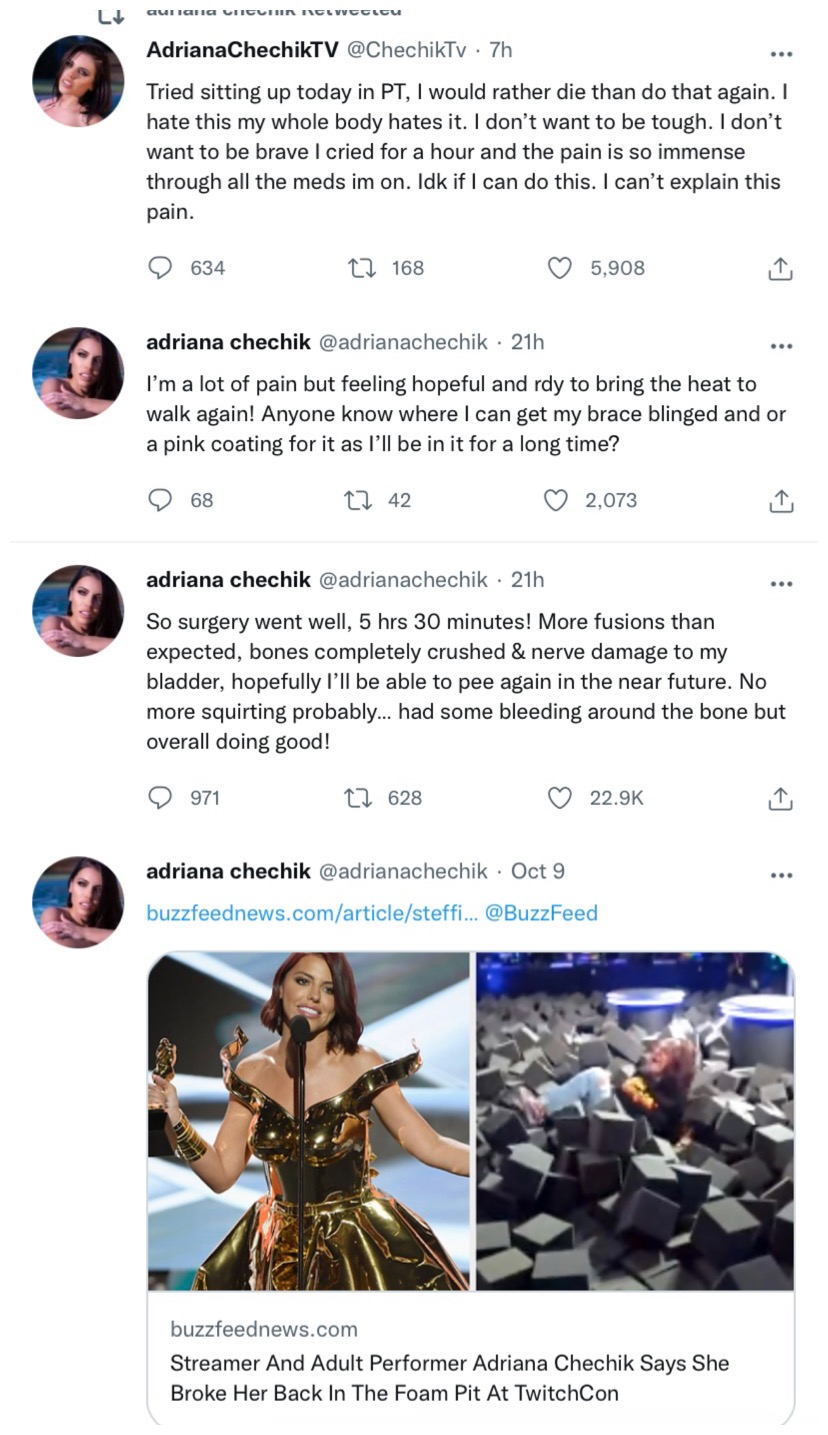The image size is (828, 1435).
Task: Share the AdrianaChechikTV tweet
Action: (780, 268)
